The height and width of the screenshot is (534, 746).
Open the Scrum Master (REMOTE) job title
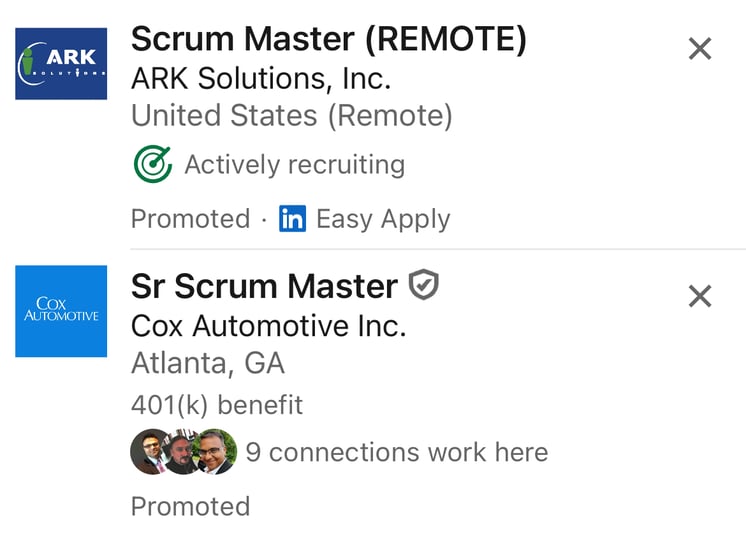[328, 40]
